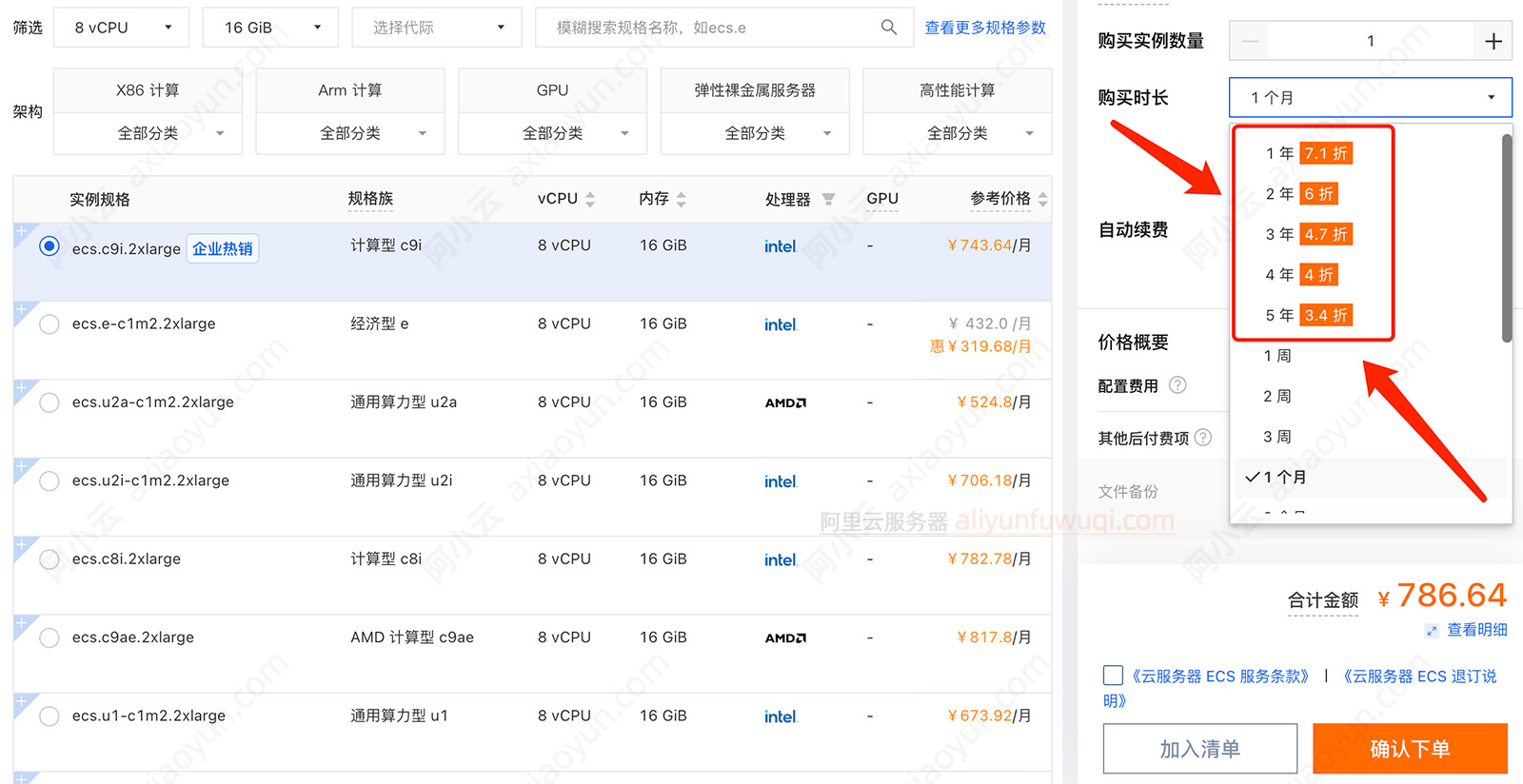Image resolution: width=1523 pixels, height=784 pixels.
Task: Expand plus corner of ecs.u1-c1m2.2xlarge row
Action: (21, 701)
